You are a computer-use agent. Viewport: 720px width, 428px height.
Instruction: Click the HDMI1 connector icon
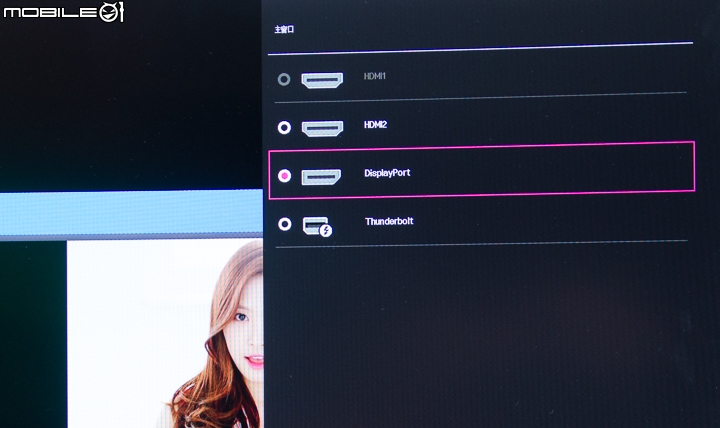(322, 80)
